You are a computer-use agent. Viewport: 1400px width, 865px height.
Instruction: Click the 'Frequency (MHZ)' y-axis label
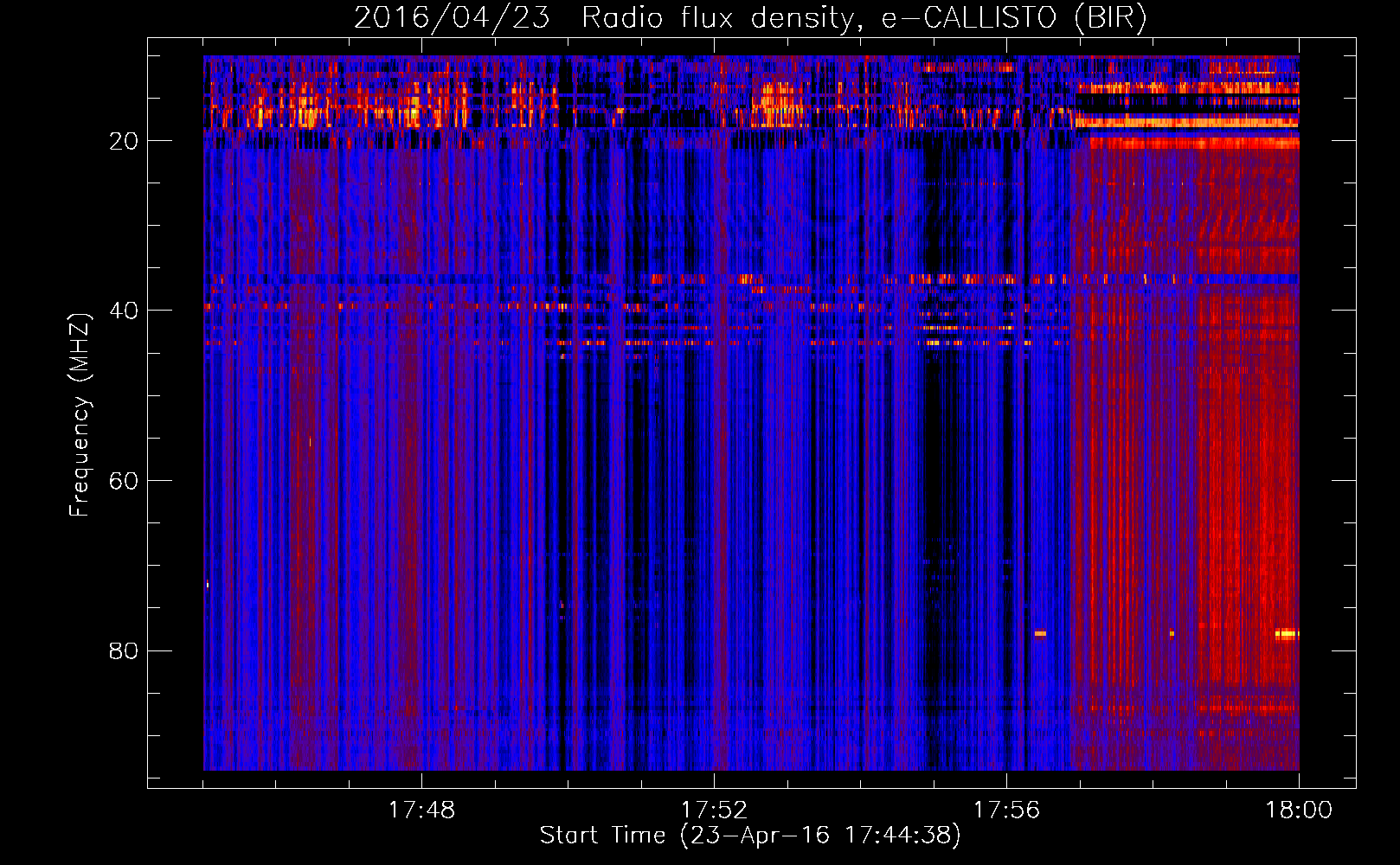click(x=80, y=415)
